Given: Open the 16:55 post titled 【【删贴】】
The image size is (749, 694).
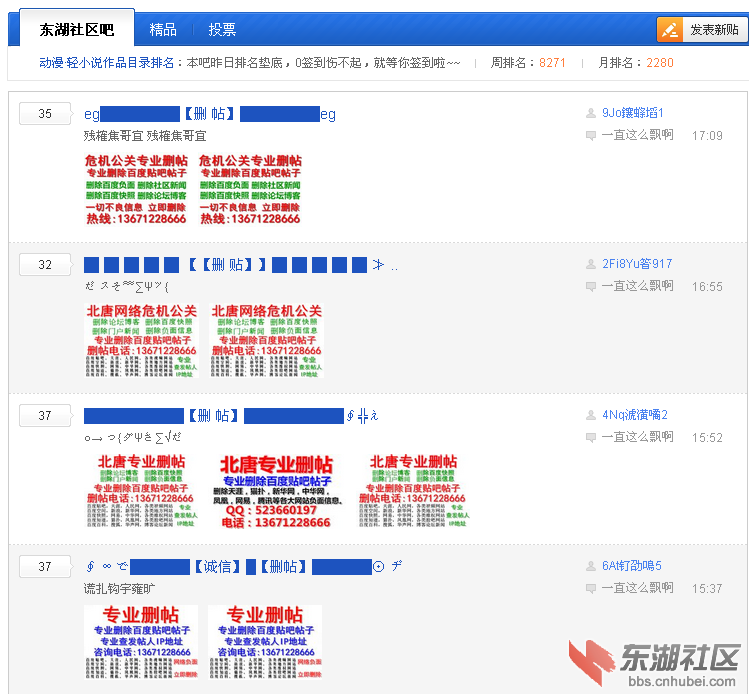Looking at the screenshot, I should pyautogui.click(x=241, y=265).
